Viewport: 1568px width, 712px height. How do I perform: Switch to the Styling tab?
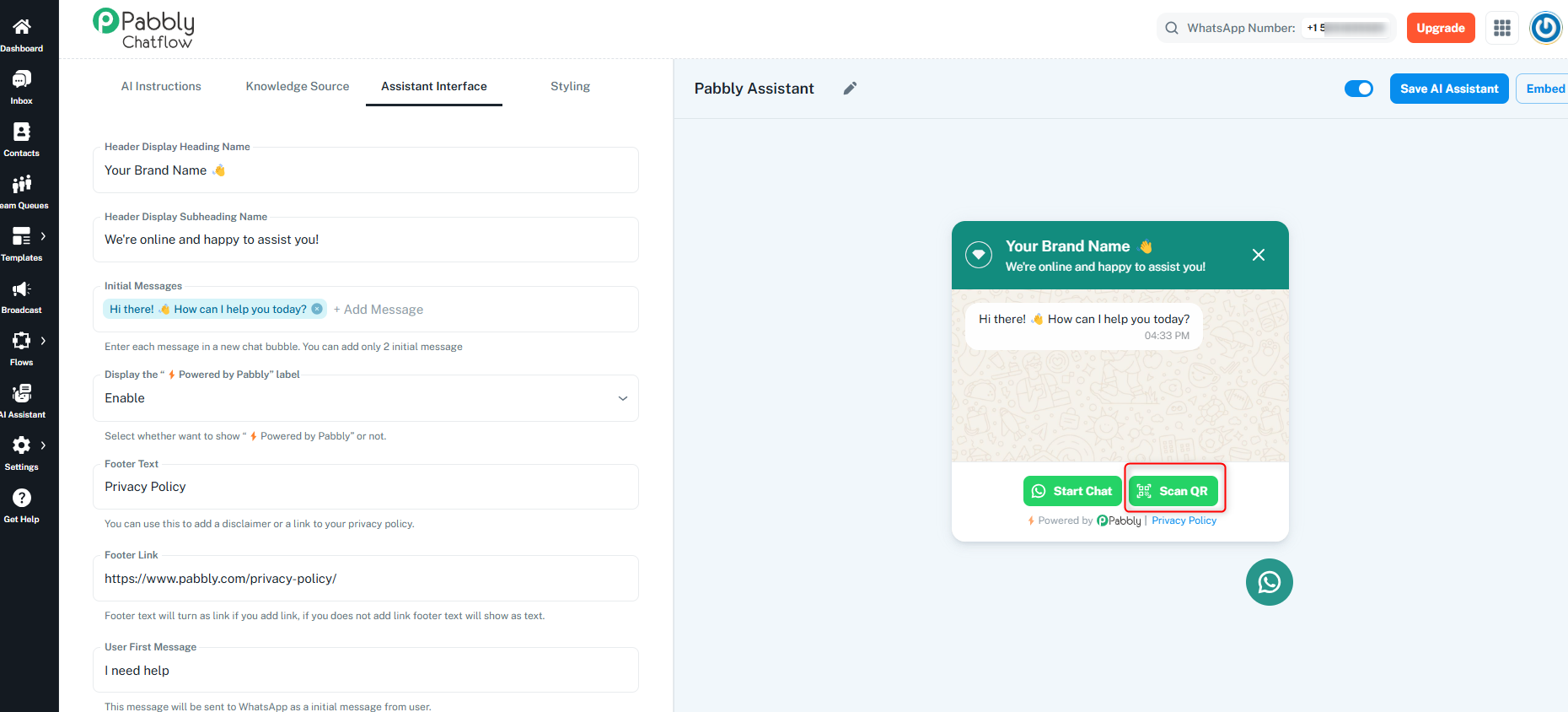click(x=570, y=86)
